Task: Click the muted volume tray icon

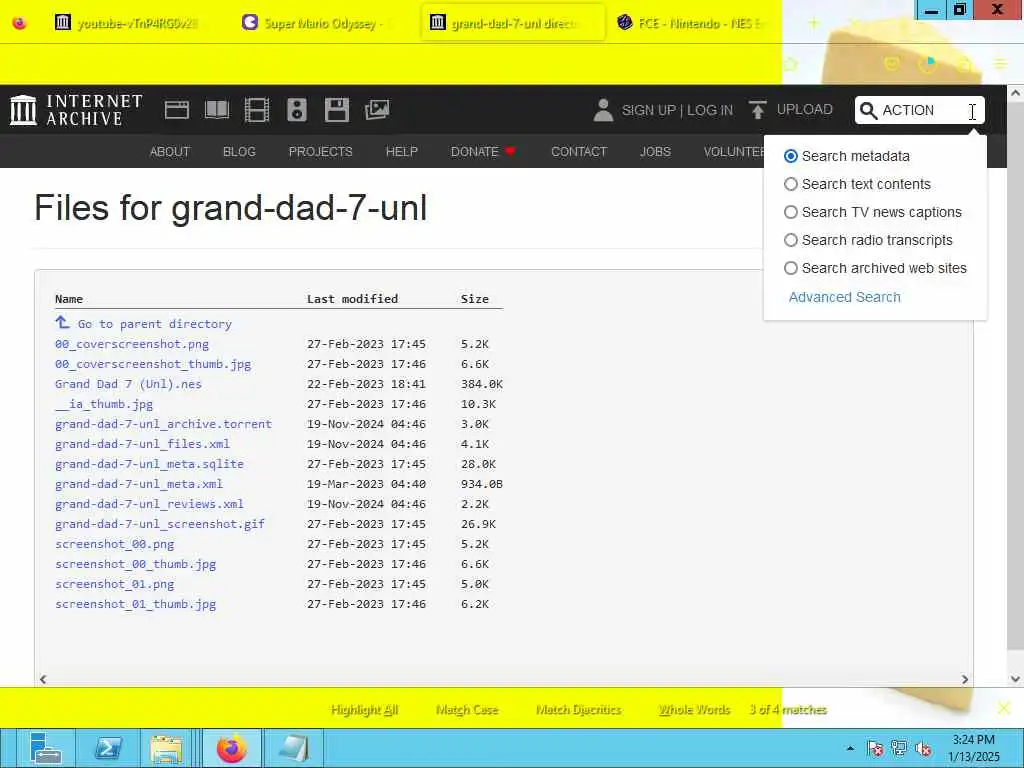Action: pos(923,748)
